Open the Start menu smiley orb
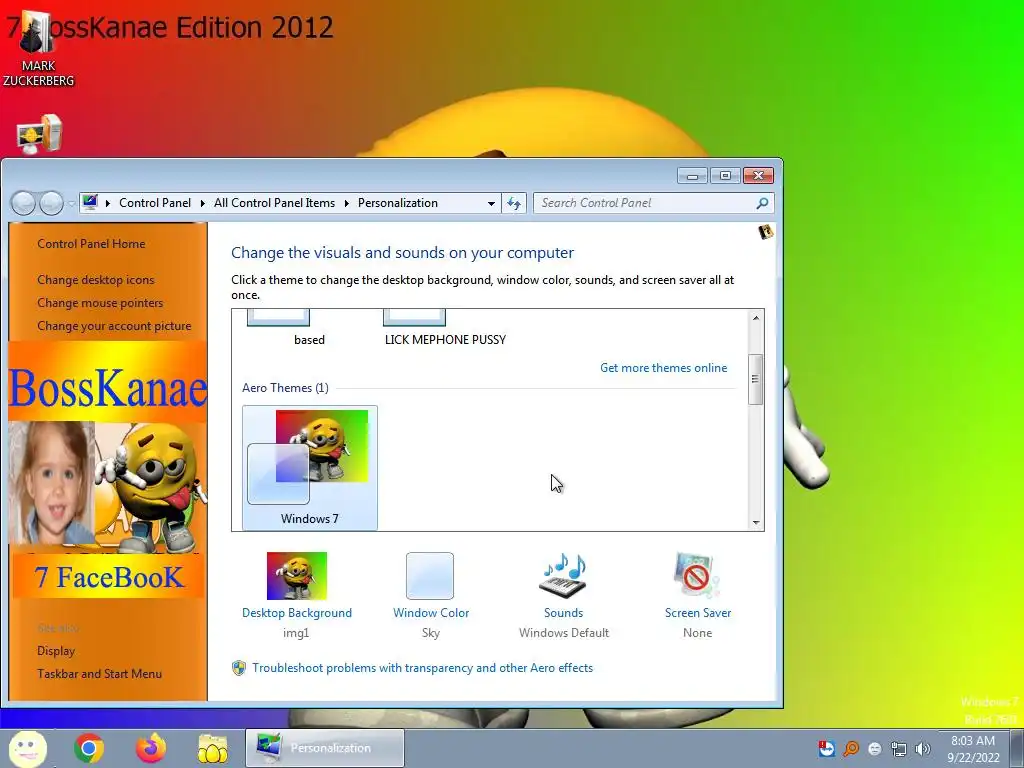1024x768 pixels. coord(27,748)
